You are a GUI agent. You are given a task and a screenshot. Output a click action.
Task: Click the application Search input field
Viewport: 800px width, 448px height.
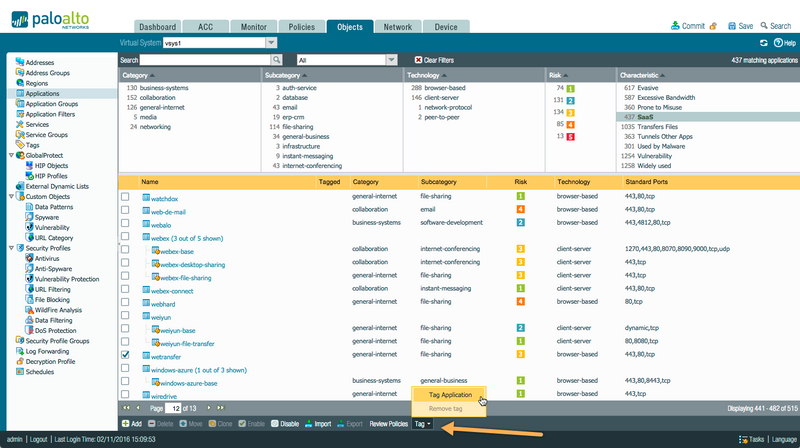click(203, 60)
